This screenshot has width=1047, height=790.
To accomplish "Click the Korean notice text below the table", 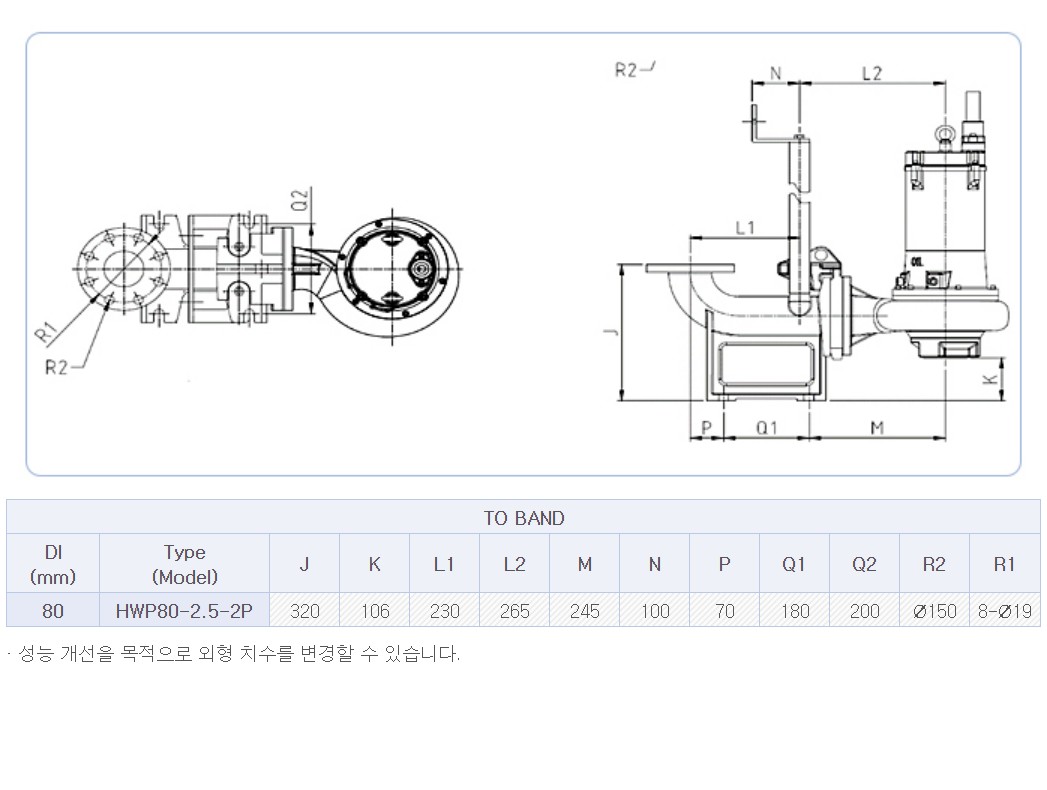I will click(234, 655).
